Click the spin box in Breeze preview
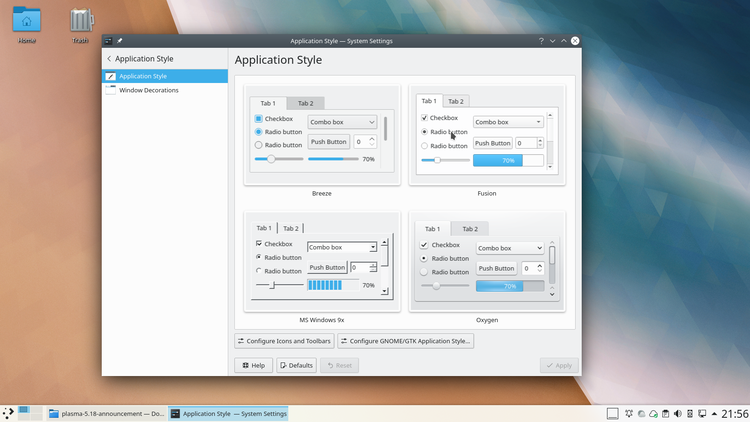The image size is (750, 422). coord(365,142)
